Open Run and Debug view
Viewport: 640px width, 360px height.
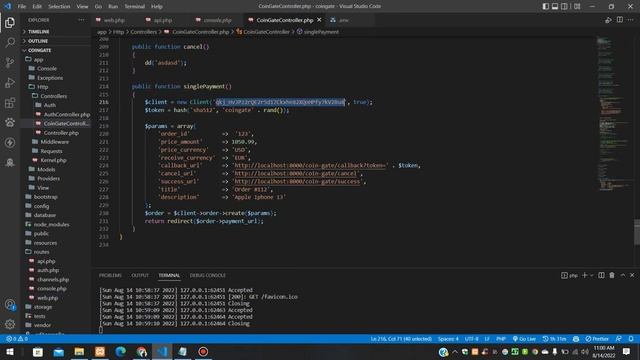pyautogui.click(x=10, y=82)
